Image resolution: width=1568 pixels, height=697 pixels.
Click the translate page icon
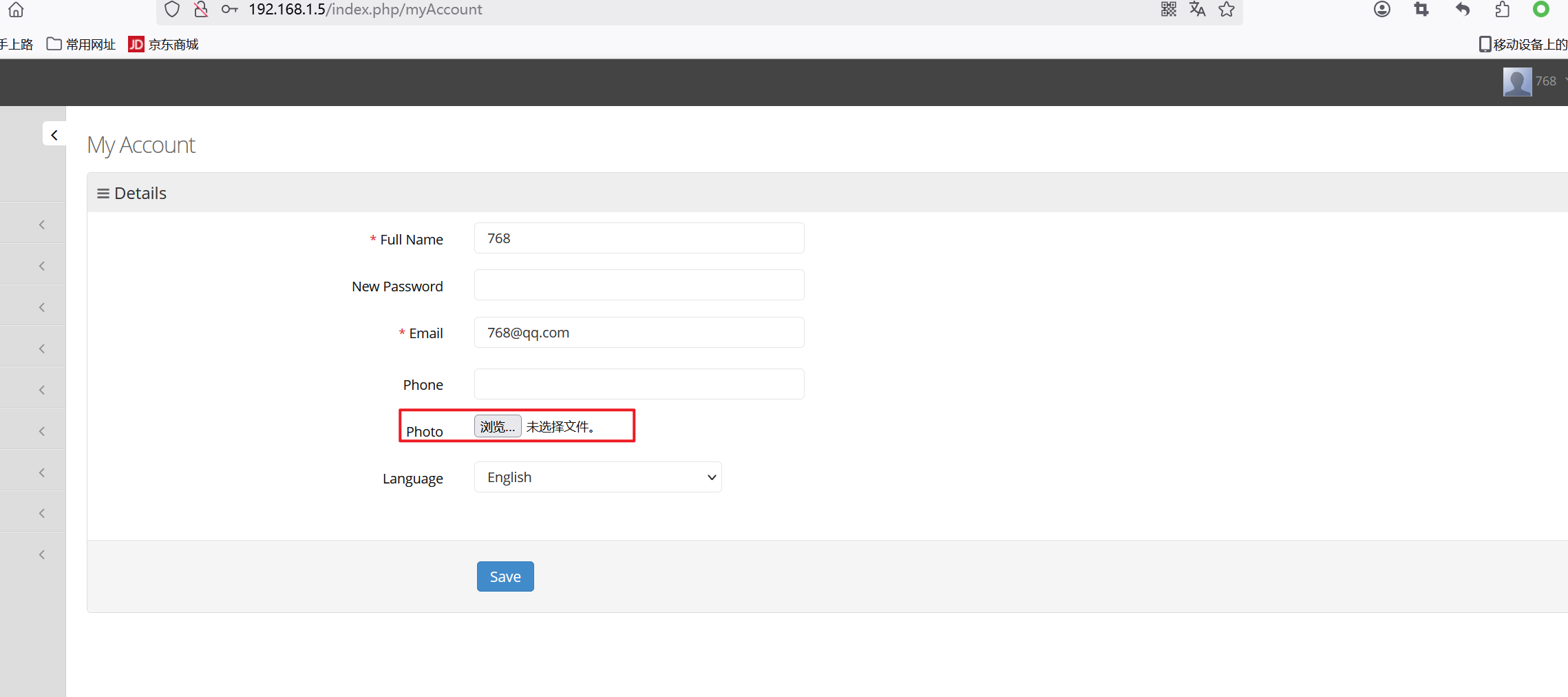coord(1197,10)
